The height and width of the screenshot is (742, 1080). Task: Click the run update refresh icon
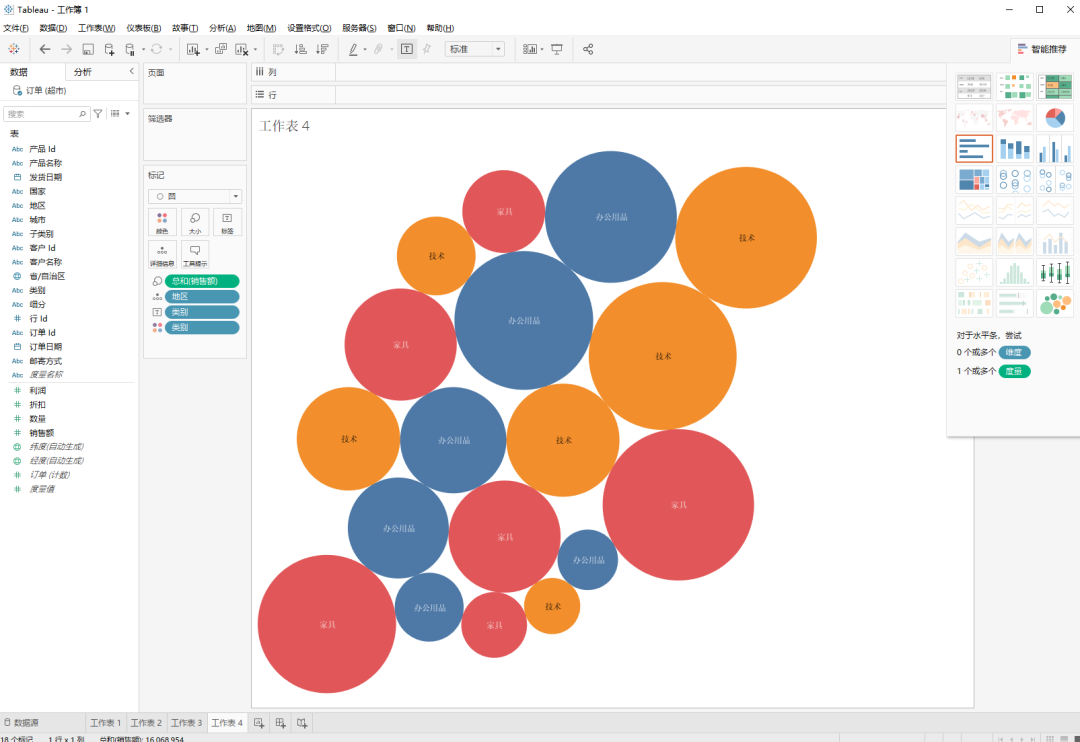pyautogui.click(x=156, y=49)
